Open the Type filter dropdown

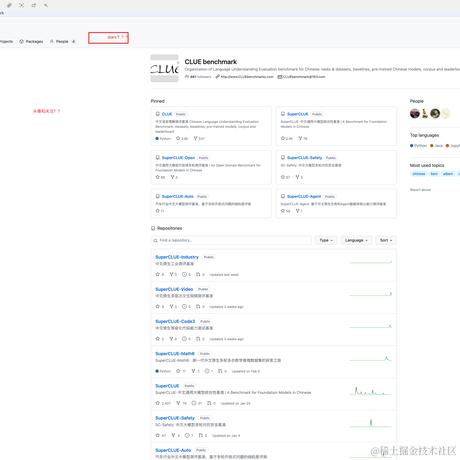[326, 240]
